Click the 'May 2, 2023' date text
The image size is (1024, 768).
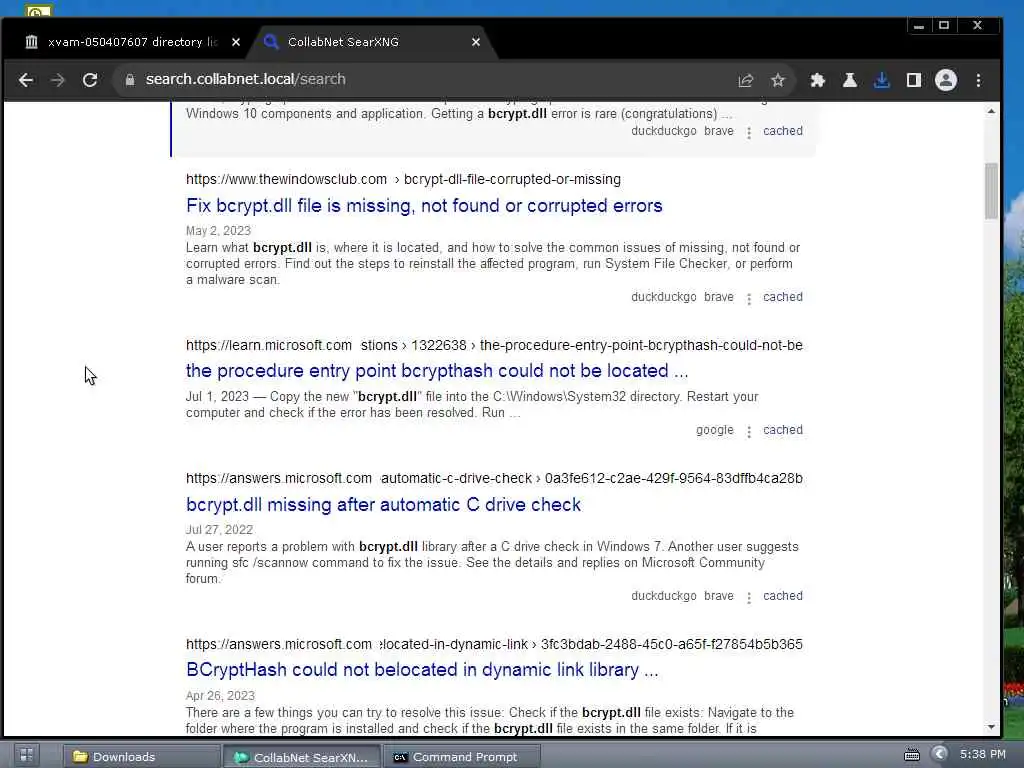pyautogui.click(x=218, y=231)
